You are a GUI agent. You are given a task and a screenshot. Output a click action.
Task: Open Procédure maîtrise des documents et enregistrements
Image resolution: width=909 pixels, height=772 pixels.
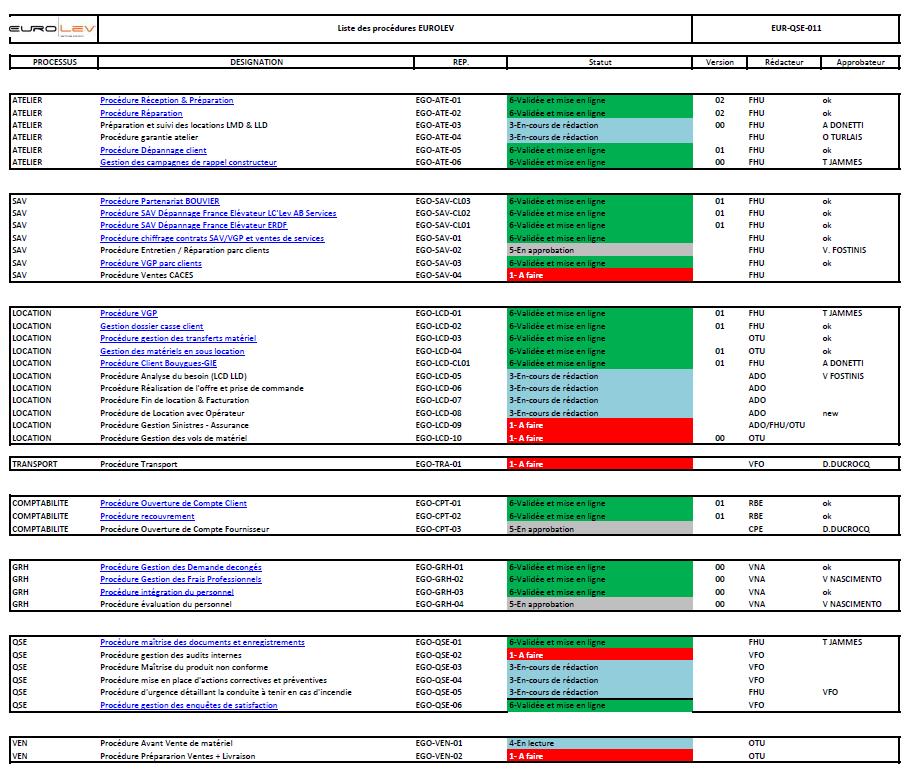point(202,642)
